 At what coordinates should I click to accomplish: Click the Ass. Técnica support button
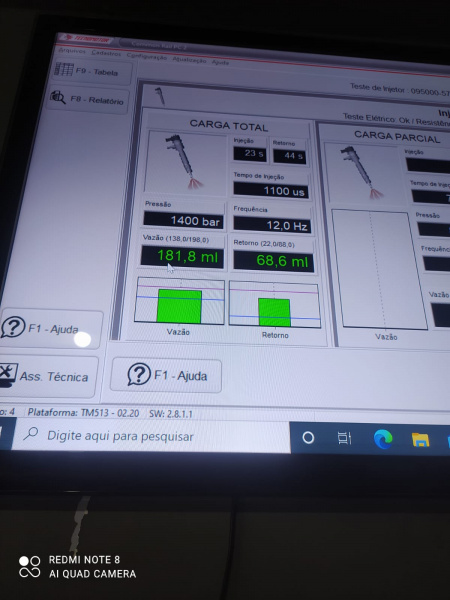pos(47,376)
